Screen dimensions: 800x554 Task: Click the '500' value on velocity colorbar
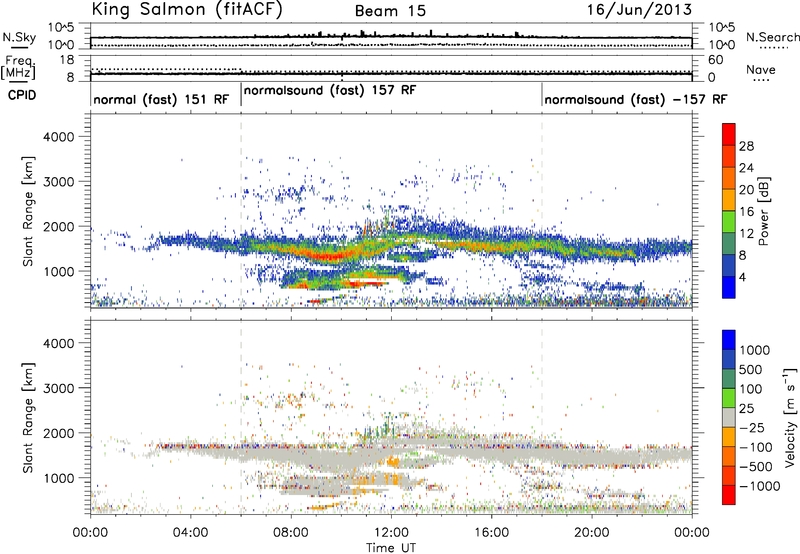point(753,370)
